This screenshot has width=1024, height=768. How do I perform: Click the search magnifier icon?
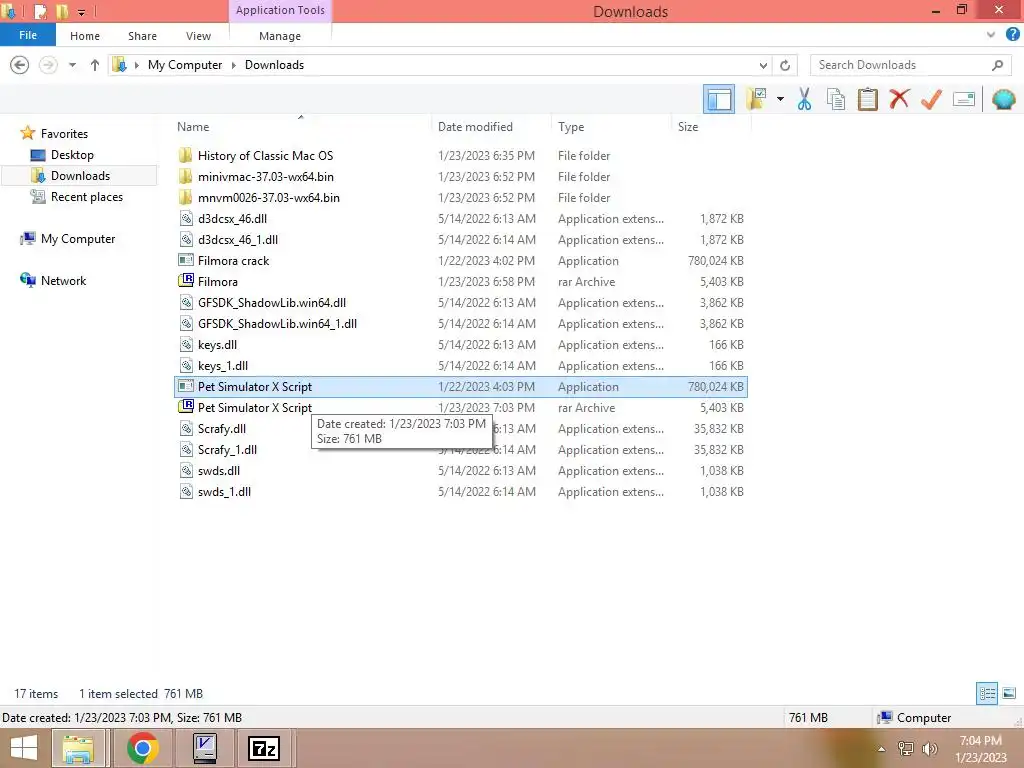coord(997,65)
